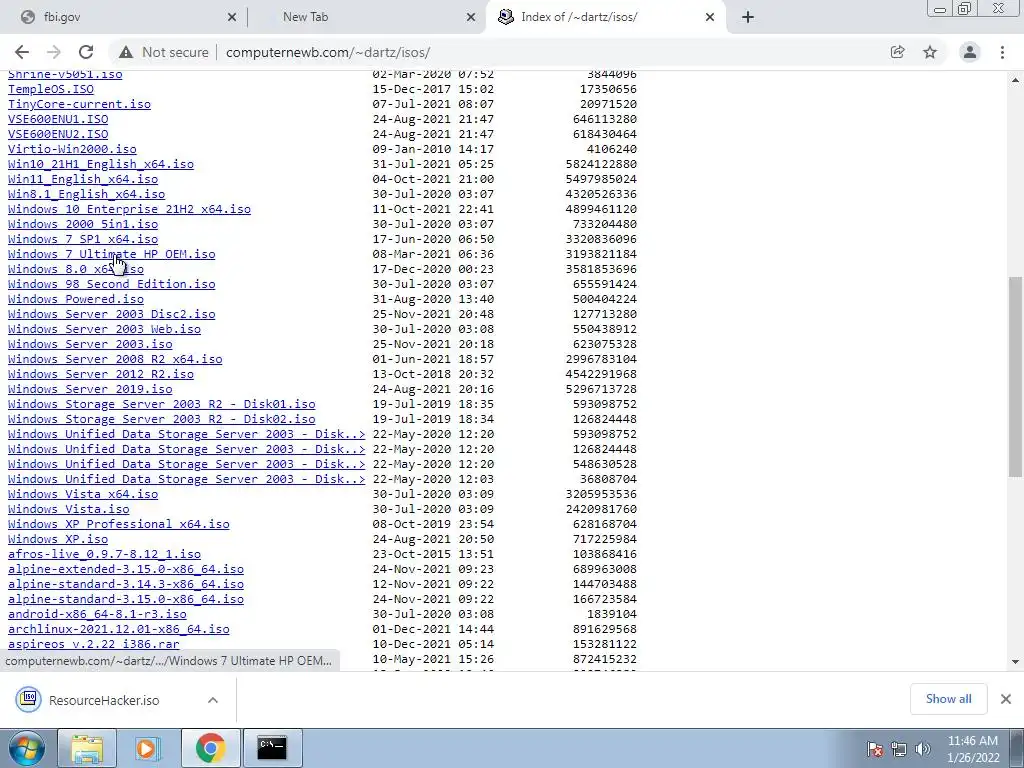Open afros-live_0.9.7-8.12_1.iso link
The image size is (1024, 768).
click(104, 554)
